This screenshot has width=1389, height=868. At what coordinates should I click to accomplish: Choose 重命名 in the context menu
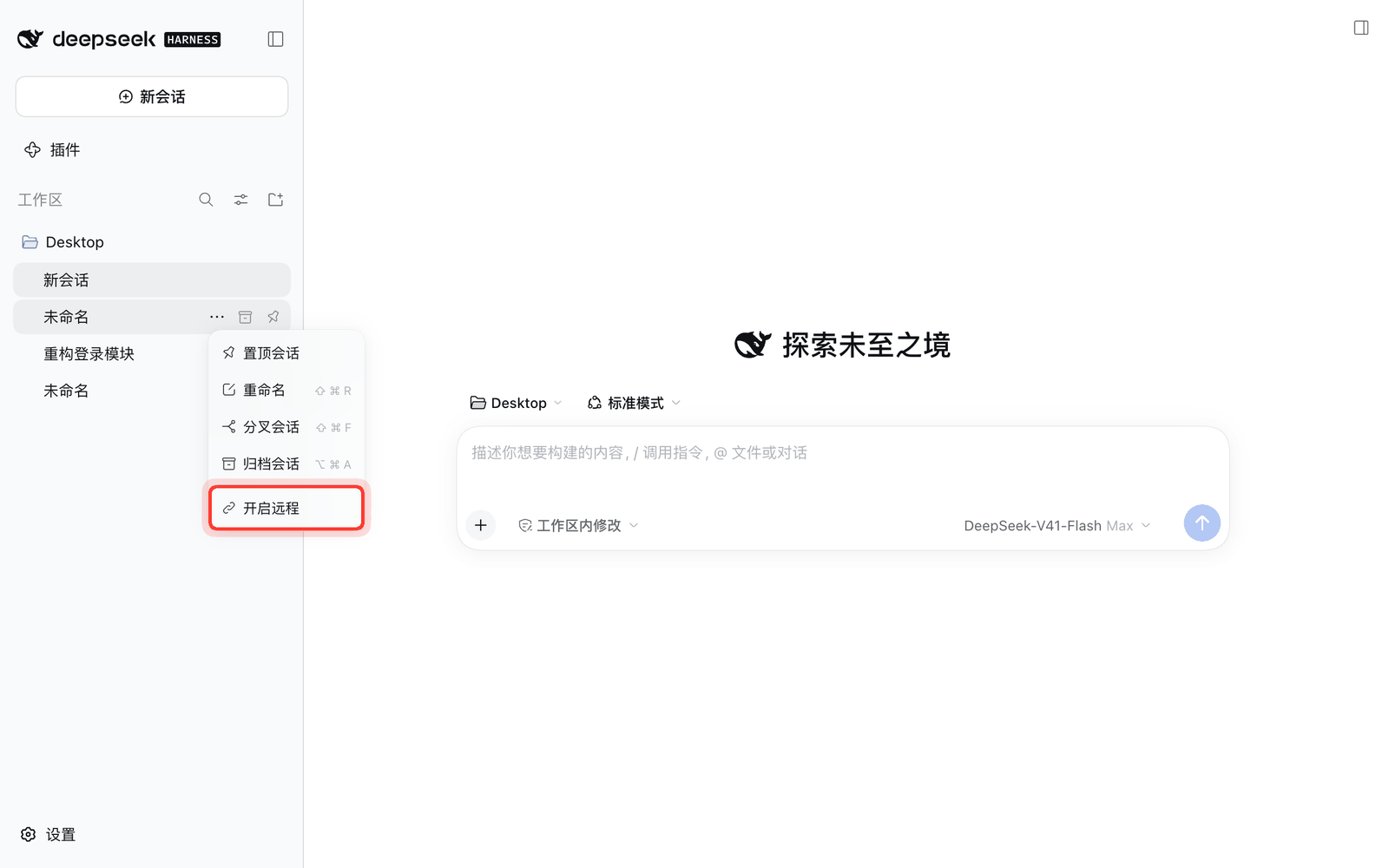pyautogui.click(x=286, y=391)
